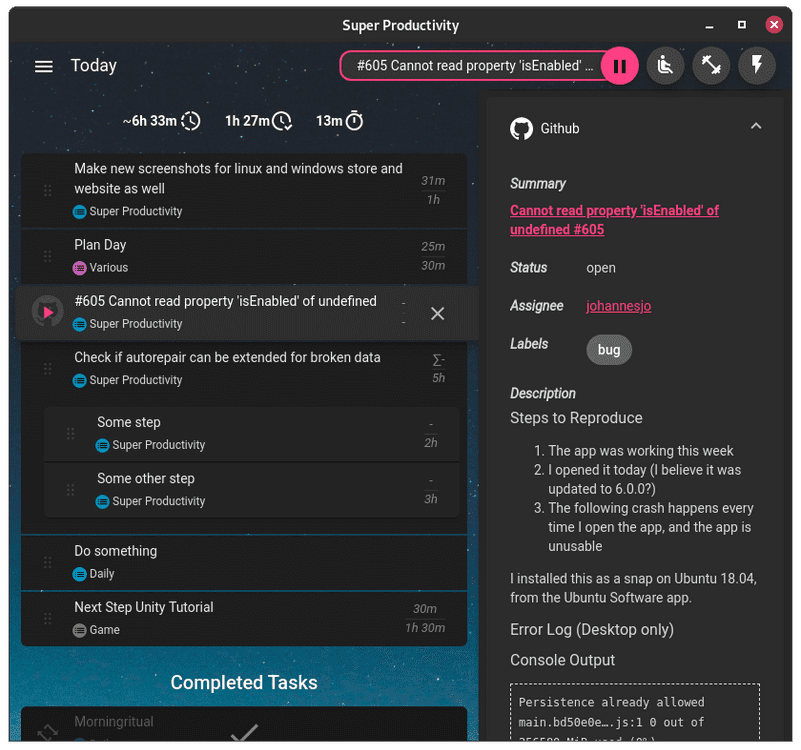801x750 pixels.
Task: Click the play button on task #605
Action: (x=47, y=312)
